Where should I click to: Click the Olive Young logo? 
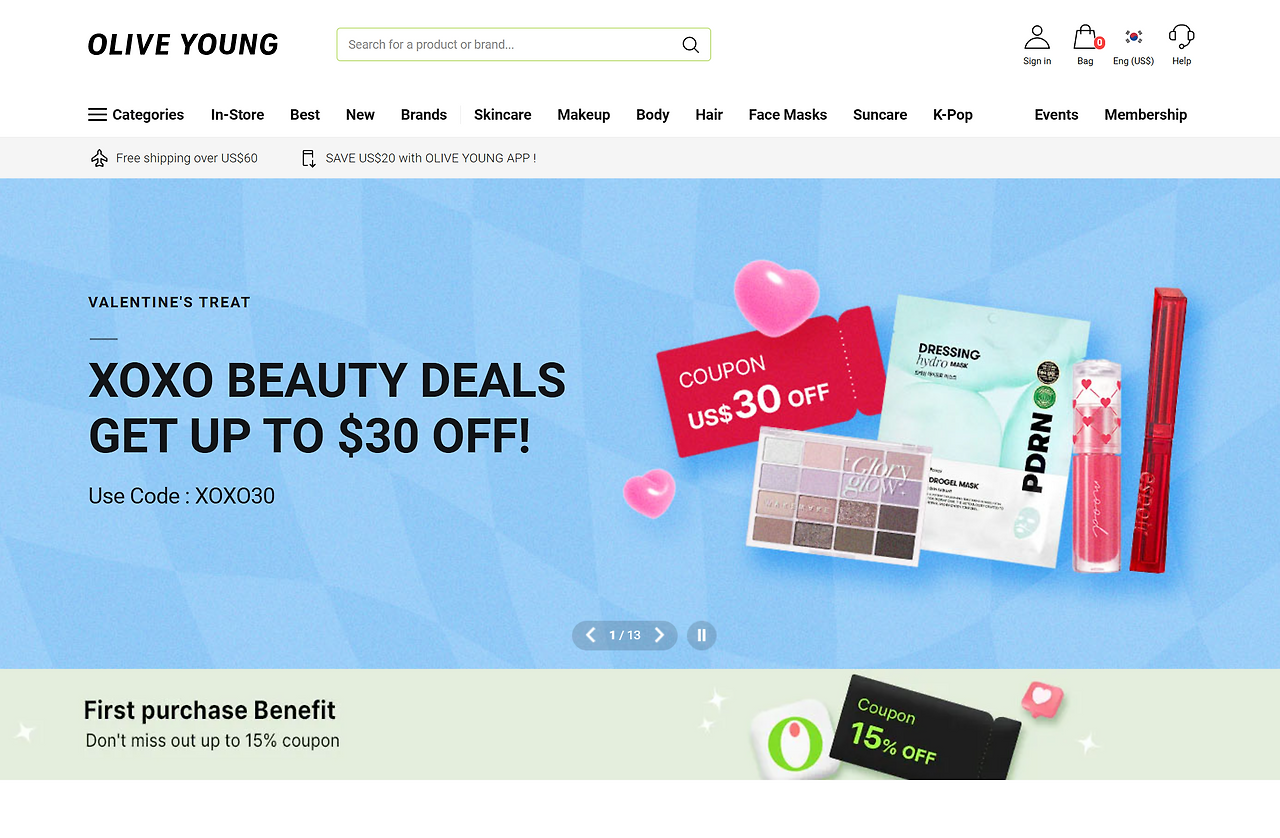point(183,45)
